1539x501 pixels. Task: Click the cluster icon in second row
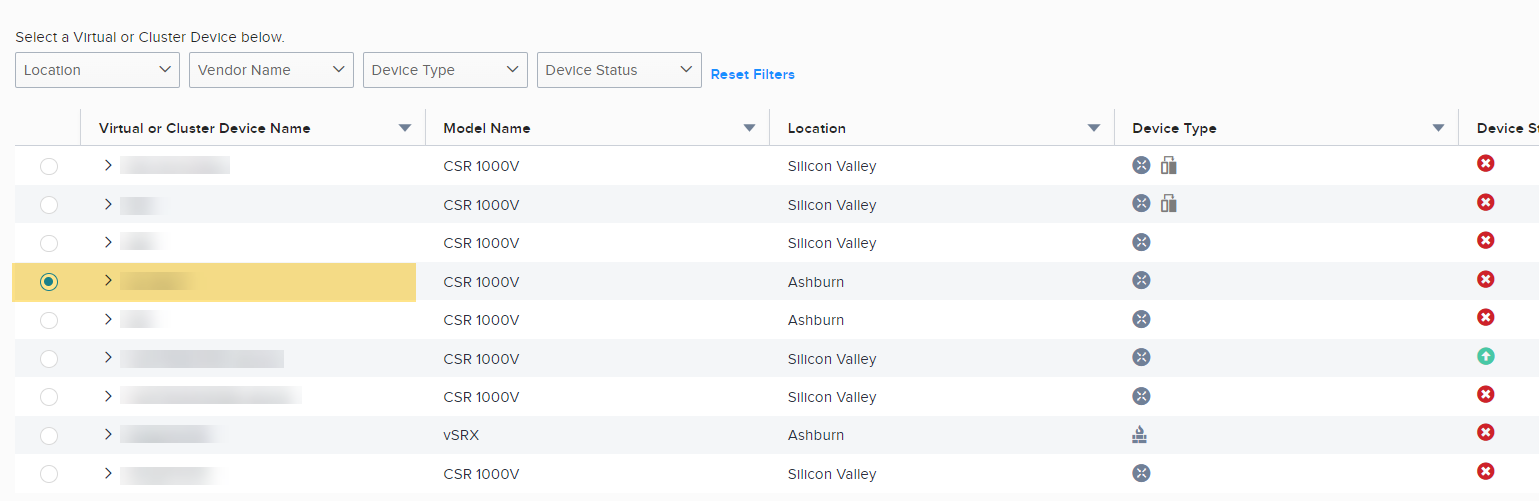click(x=1168, y=204)
